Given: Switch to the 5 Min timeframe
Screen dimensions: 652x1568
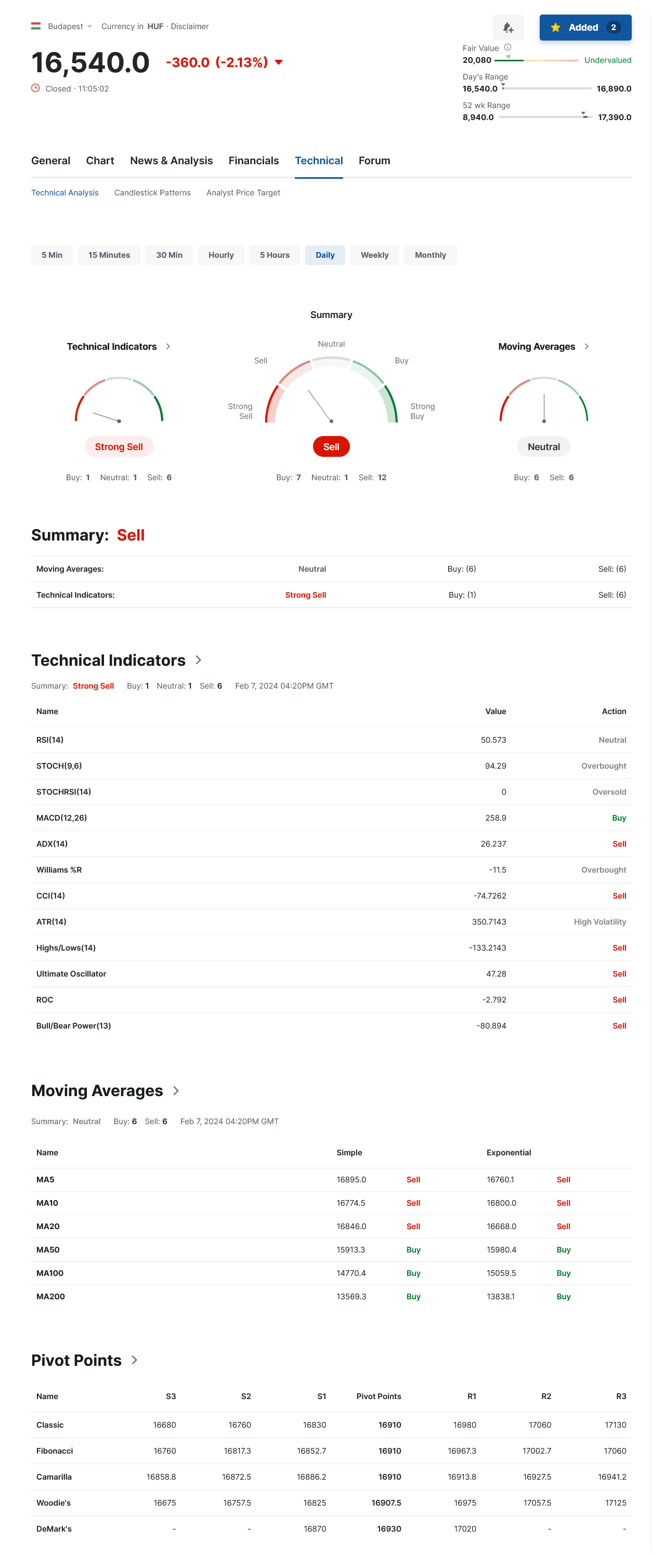Looking at the screenshot, I should tap(52, 255).
